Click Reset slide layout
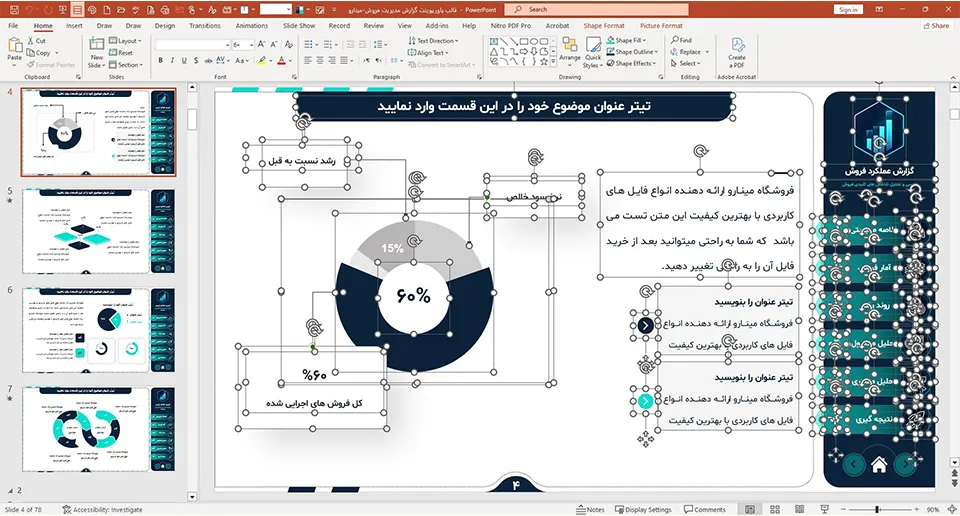 tap(121, 53)
